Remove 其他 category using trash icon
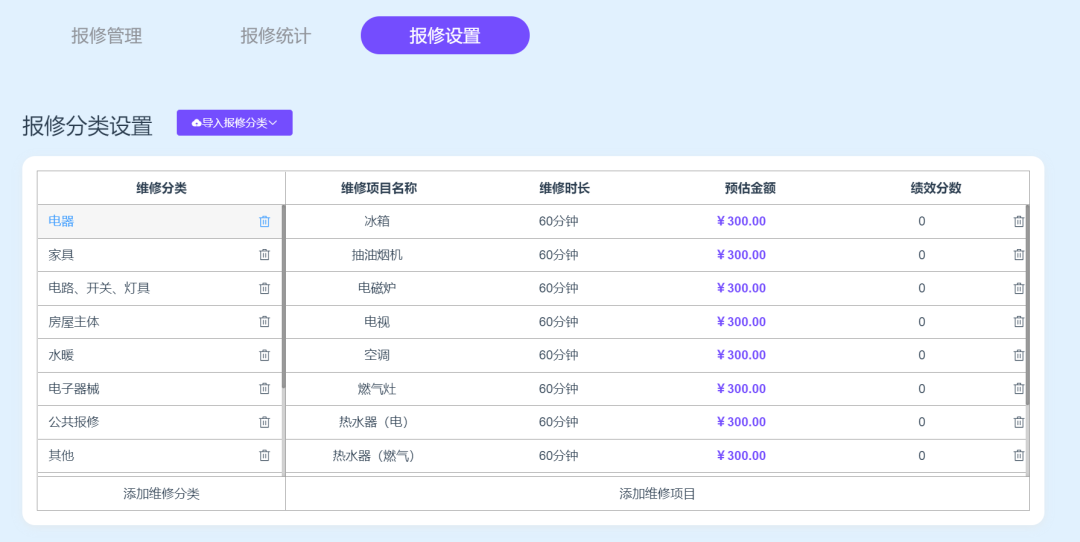Image resolution: width=1080 pixels, height=542 pixels. pos(264,455)
